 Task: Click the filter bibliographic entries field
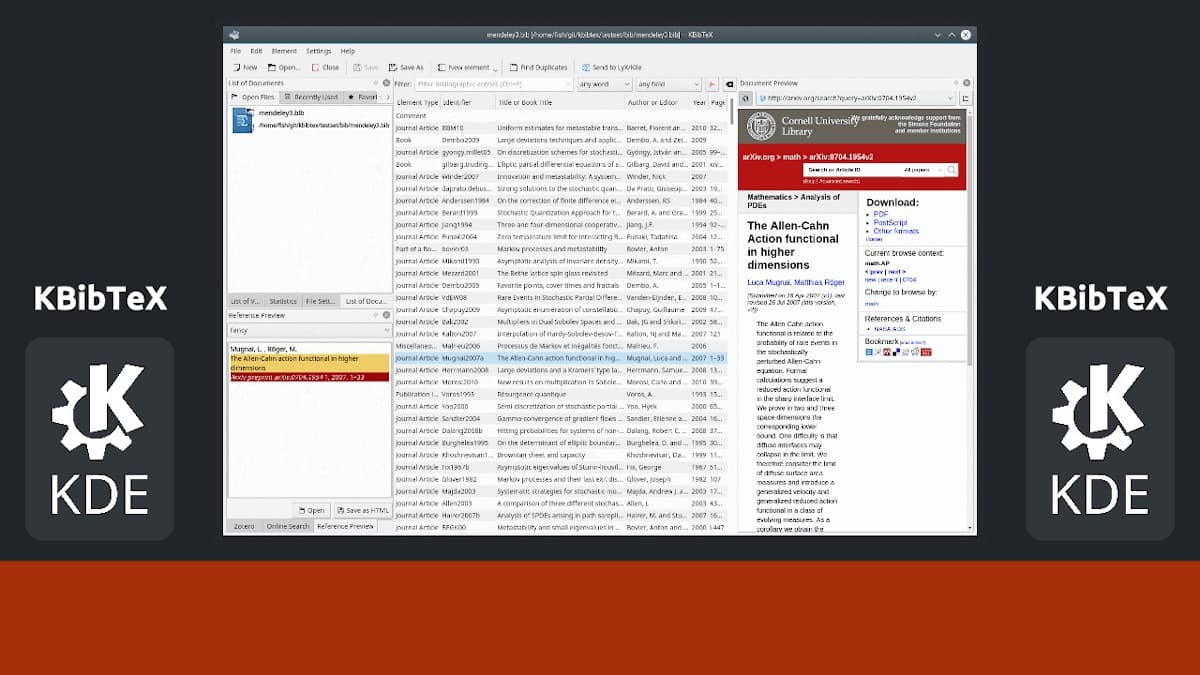pyautogui.click(x=493, y=84)
